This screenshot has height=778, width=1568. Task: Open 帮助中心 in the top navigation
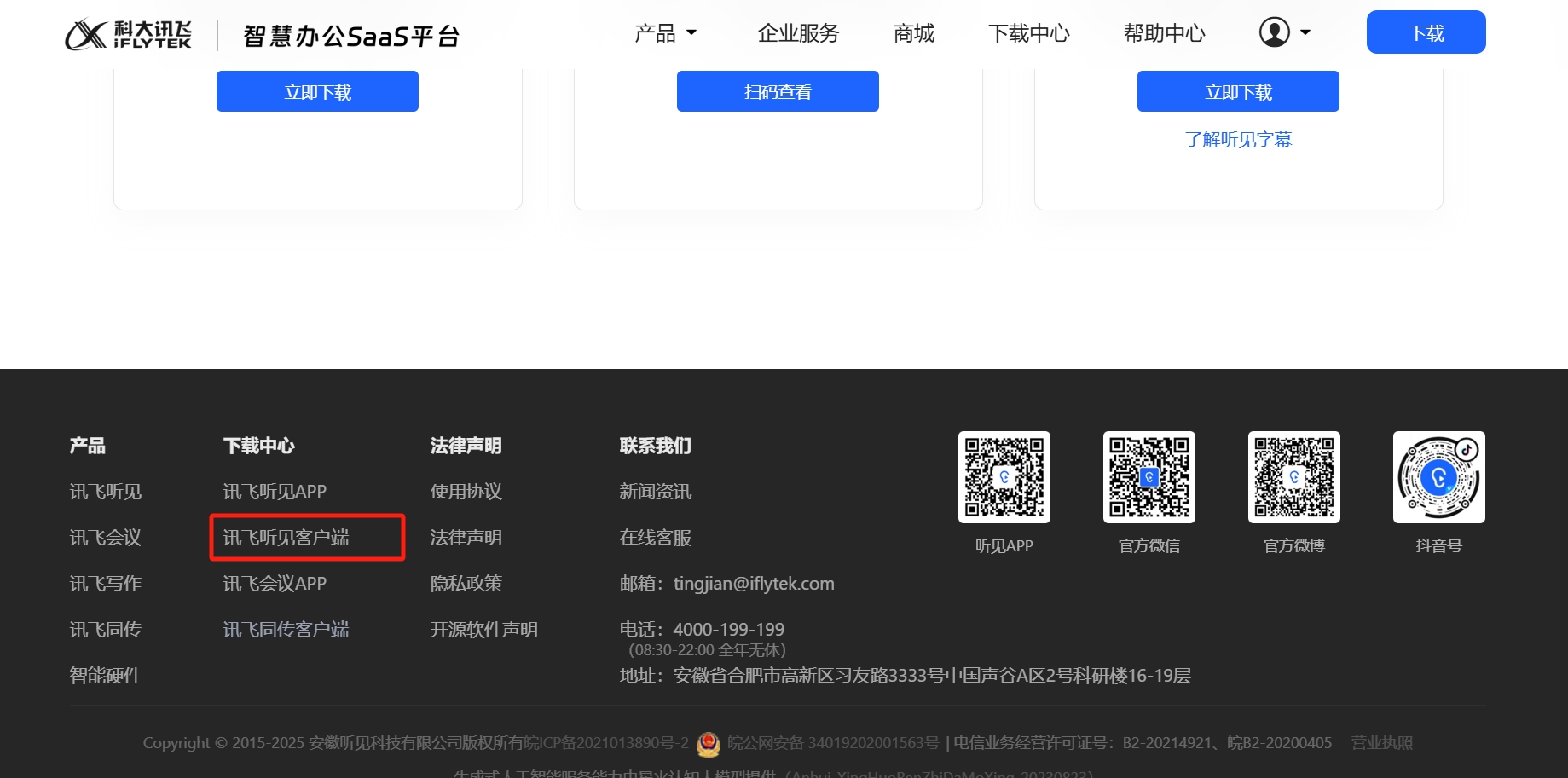coord(1164,33)
